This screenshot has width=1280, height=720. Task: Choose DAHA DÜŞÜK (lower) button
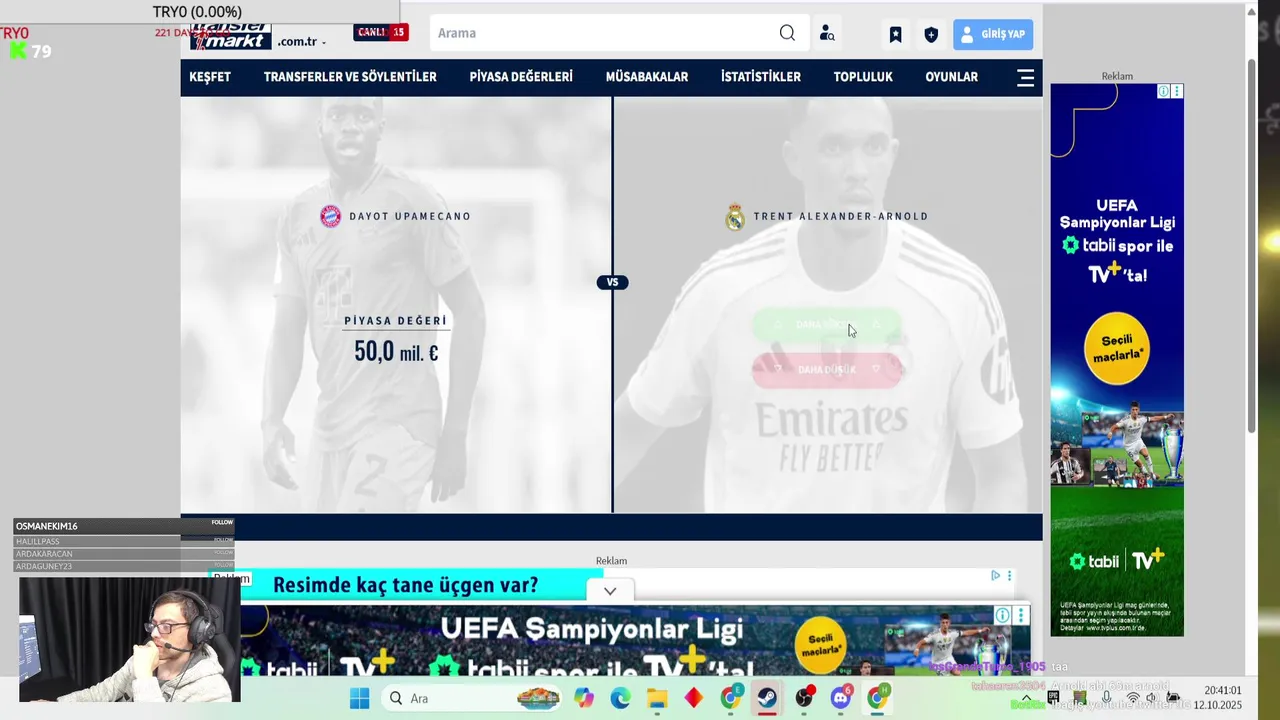point(827,369)
